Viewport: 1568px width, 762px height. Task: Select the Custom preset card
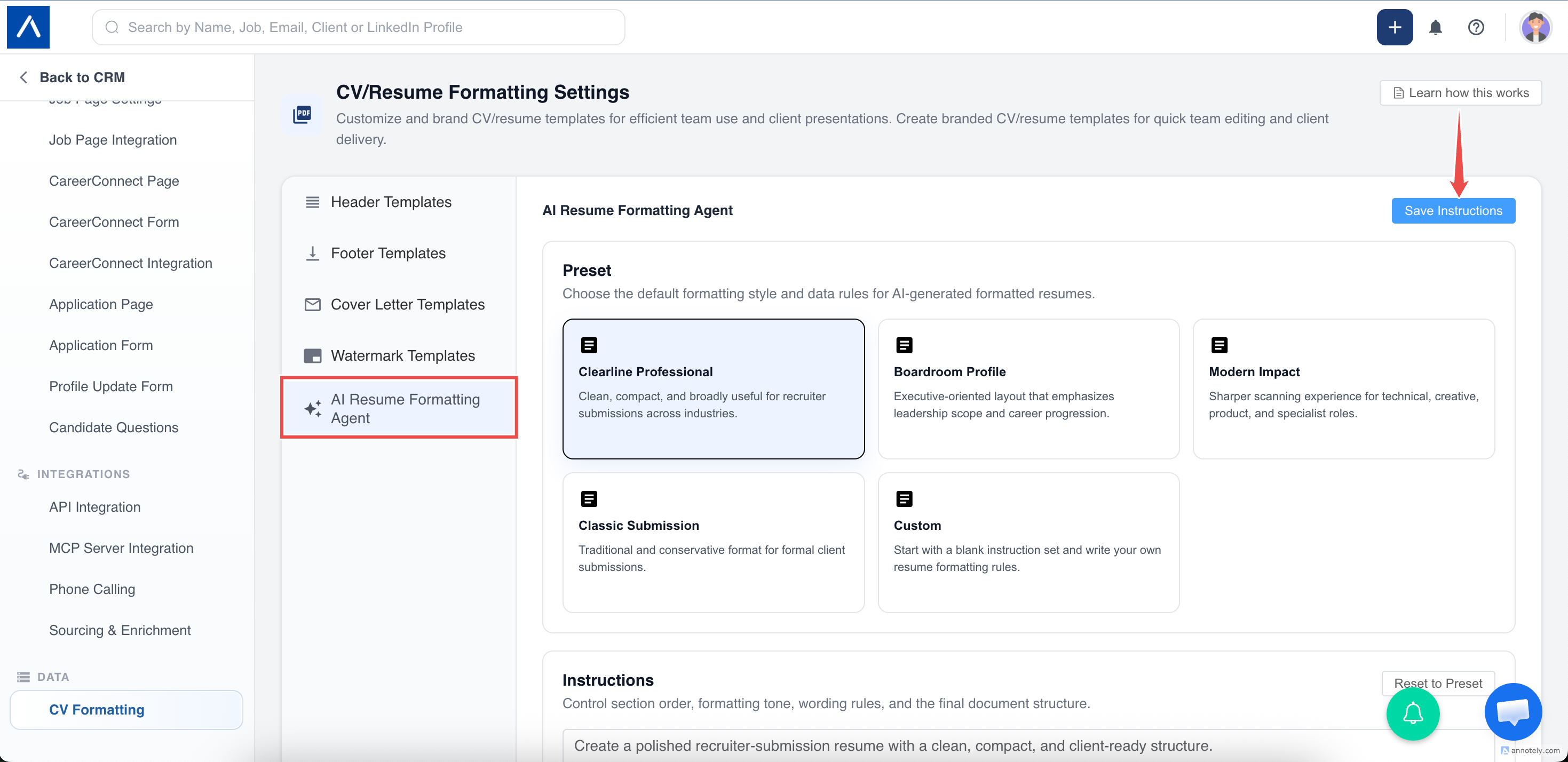tap(1028, 543)
